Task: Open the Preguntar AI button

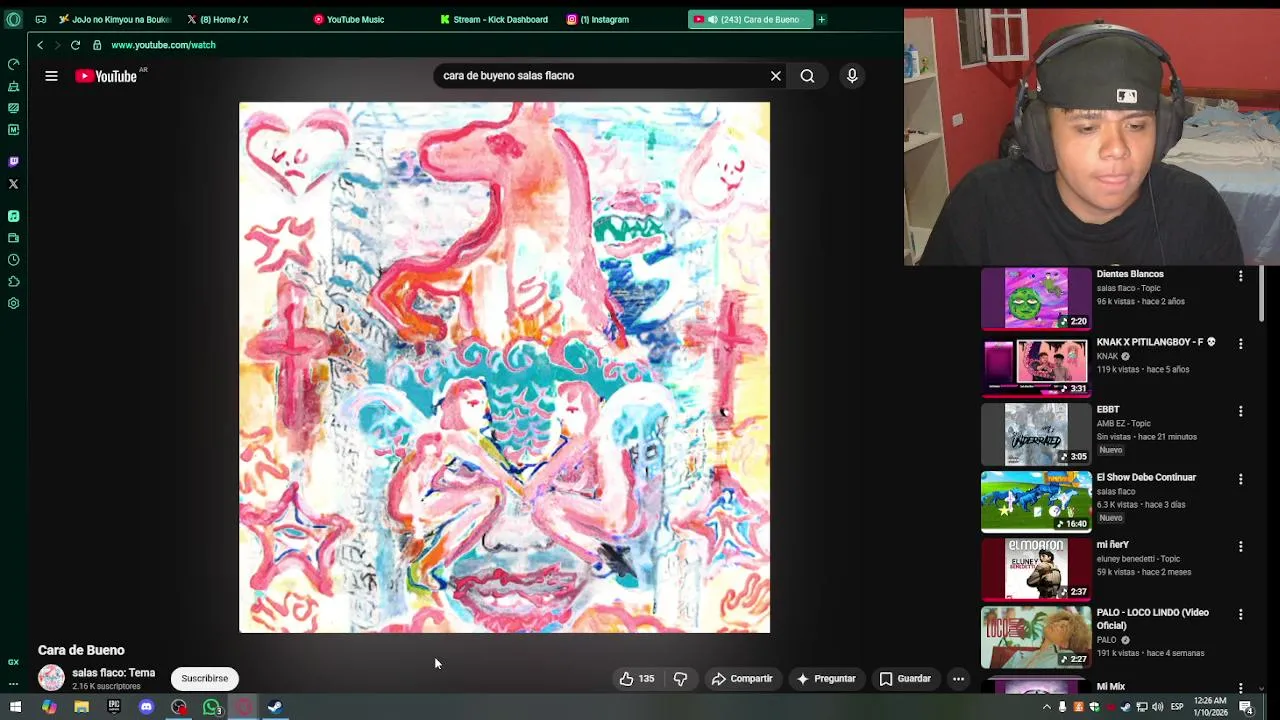Action: (826, 679)
